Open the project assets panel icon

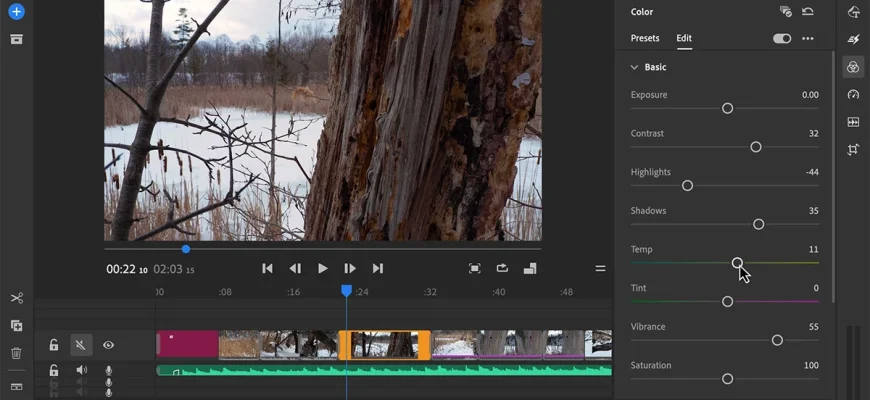tap(16, 39)
